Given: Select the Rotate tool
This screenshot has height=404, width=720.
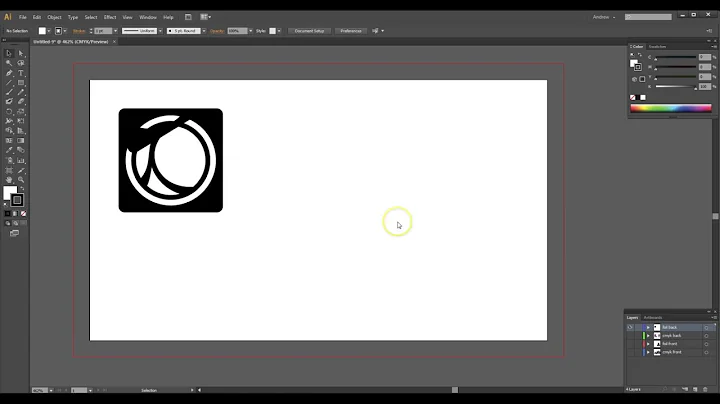Looking at the screenshot, I should coord(9,112).
